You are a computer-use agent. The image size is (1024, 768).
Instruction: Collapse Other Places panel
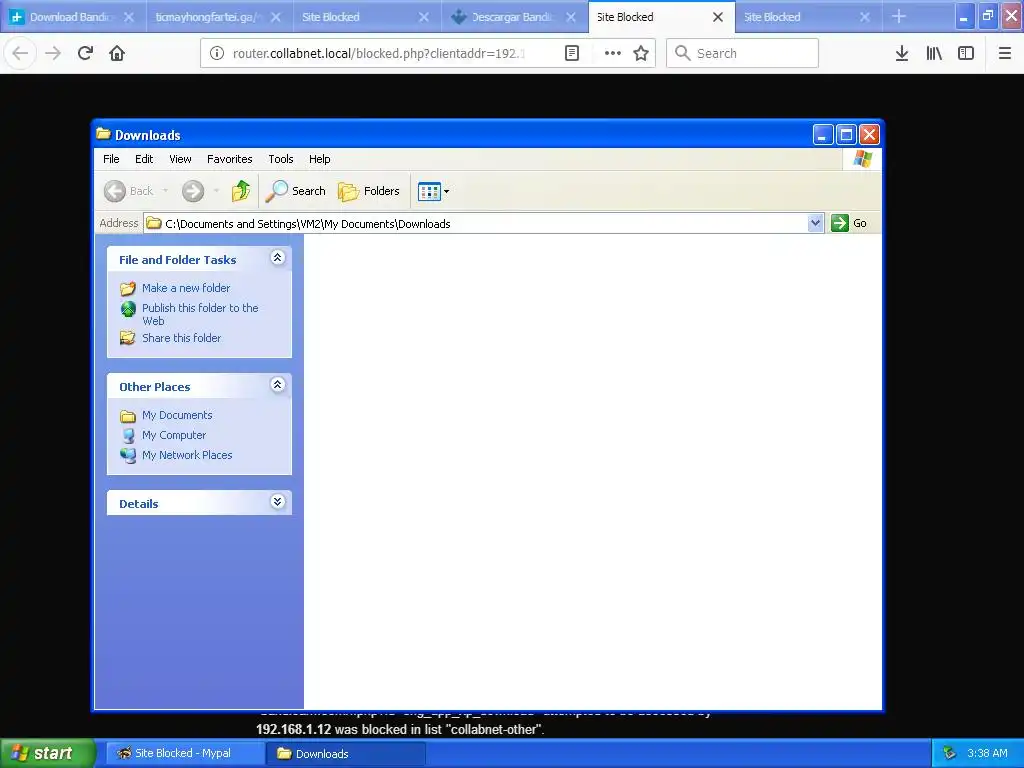(278, 385)
